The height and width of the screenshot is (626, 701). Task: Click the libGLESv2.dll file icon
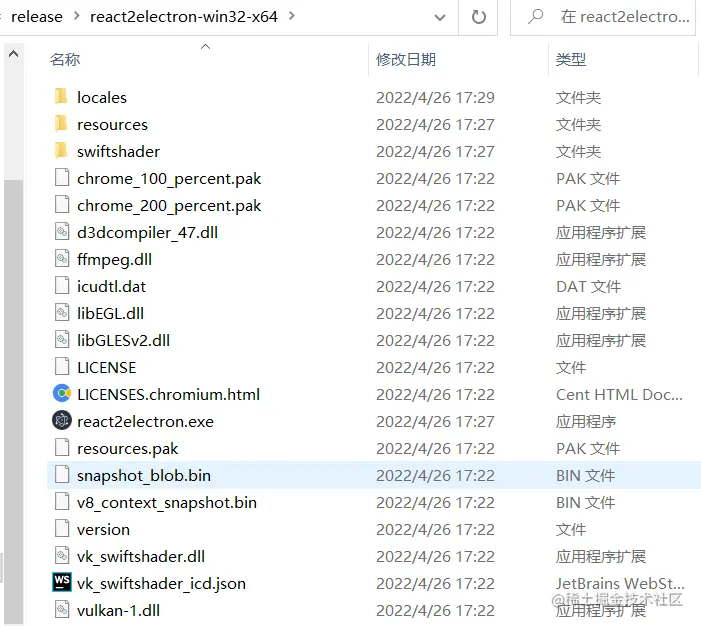(62, 339)
